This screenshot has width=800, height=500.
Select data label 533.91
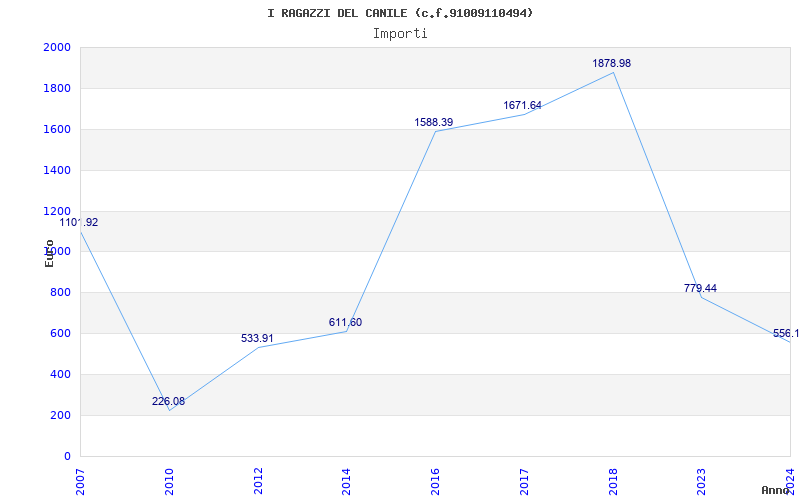[257, 338]
